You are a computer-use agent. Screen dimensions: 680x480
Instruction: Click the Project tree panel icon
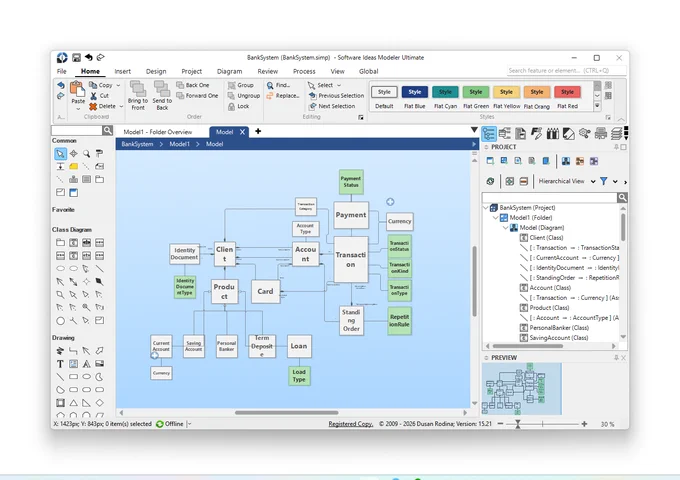point(489,134)
